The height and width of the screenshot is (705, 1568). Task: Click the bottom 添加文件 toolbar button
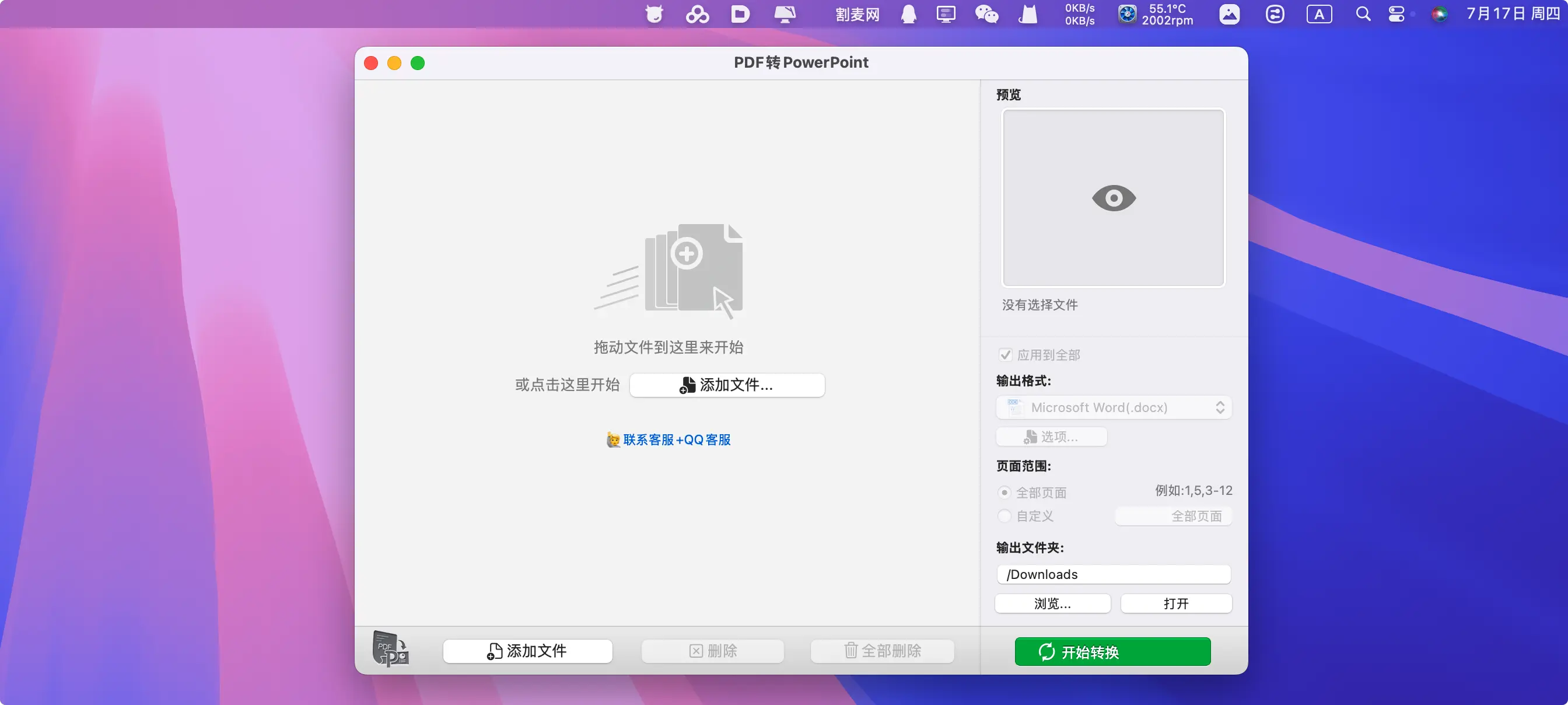click(527, 651)
